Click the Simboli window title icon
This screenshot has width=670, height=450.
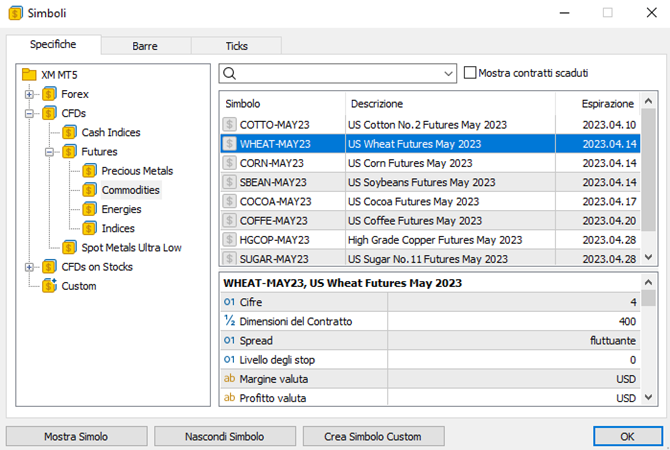[15, 13]
